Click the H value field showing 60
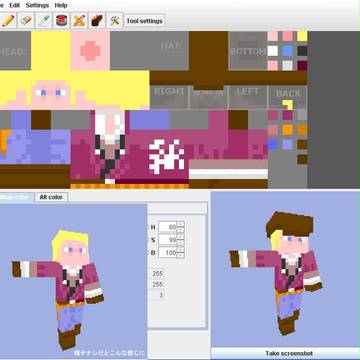The height and width of the screenshot is (360, 360). (167, 227)
